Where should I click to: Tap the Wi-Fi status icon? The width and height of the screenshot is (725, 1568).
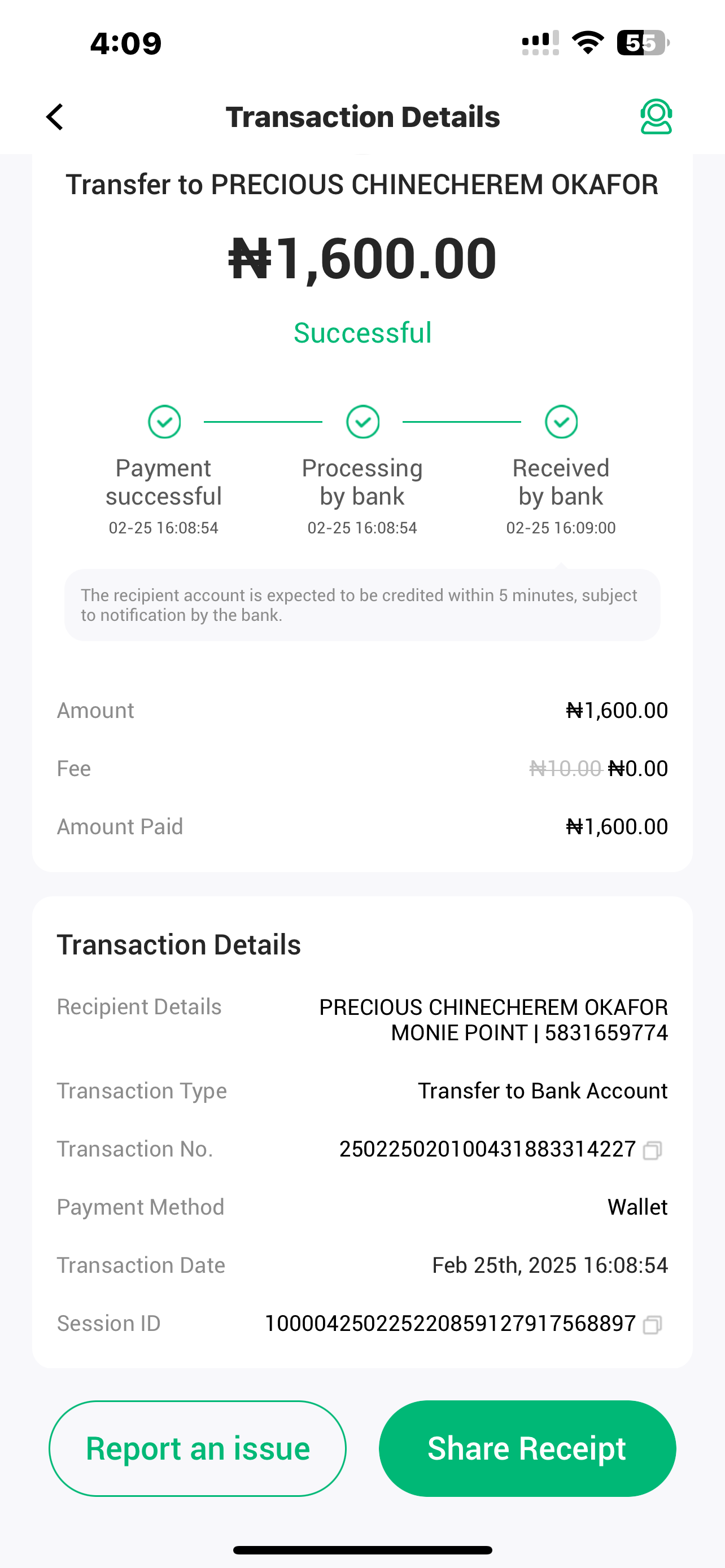[587, 42]
